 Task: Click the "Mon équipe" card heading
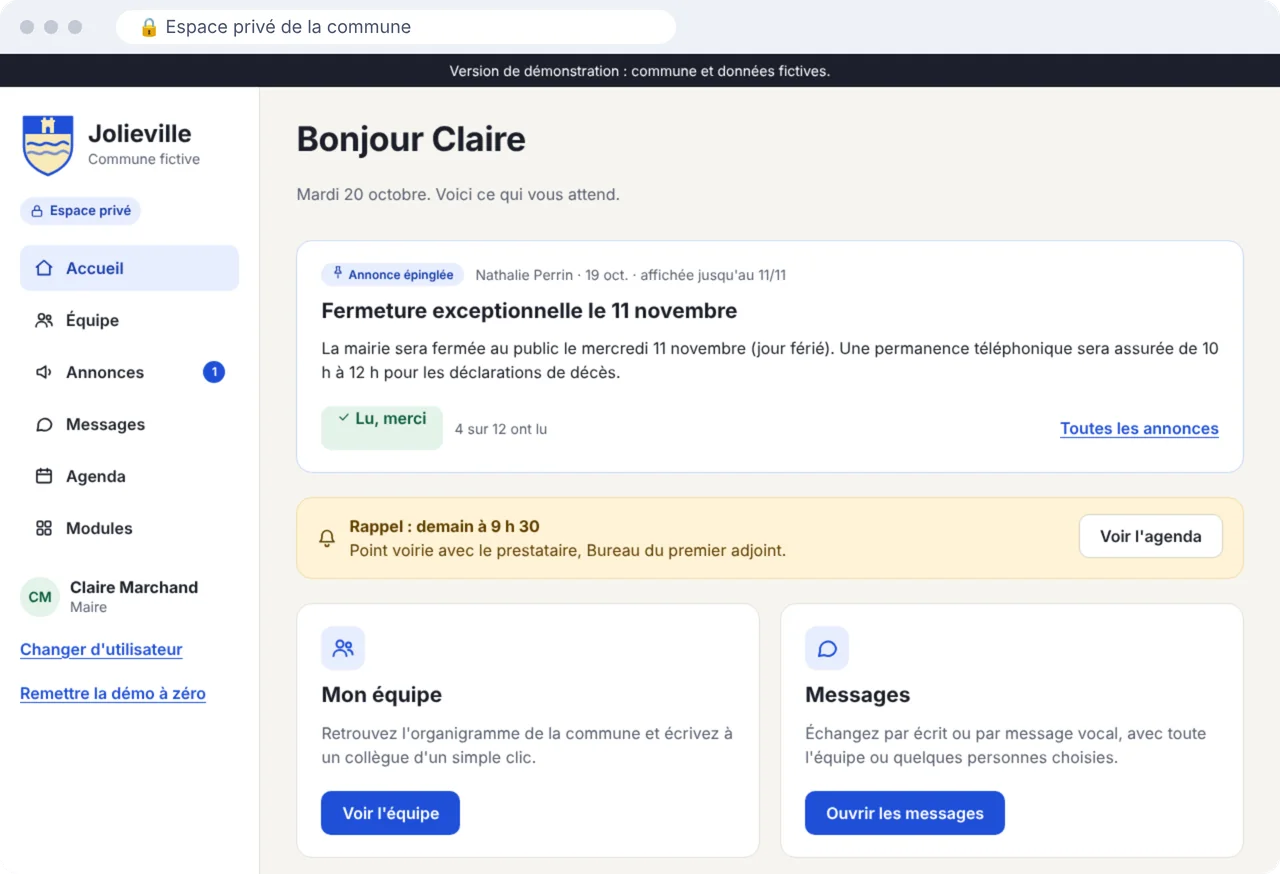381,695
